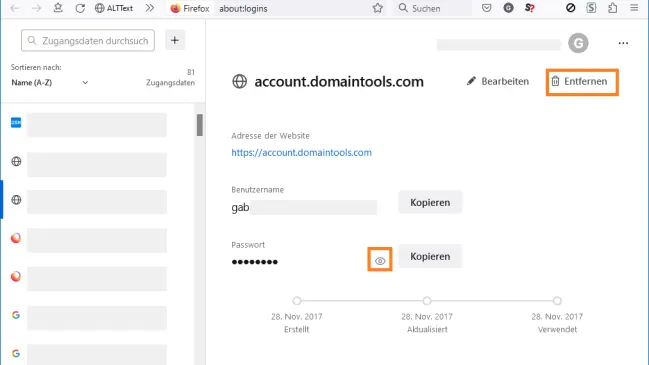
Task: Open the Pocket icon in the toolbar
Action: [487, 8]
